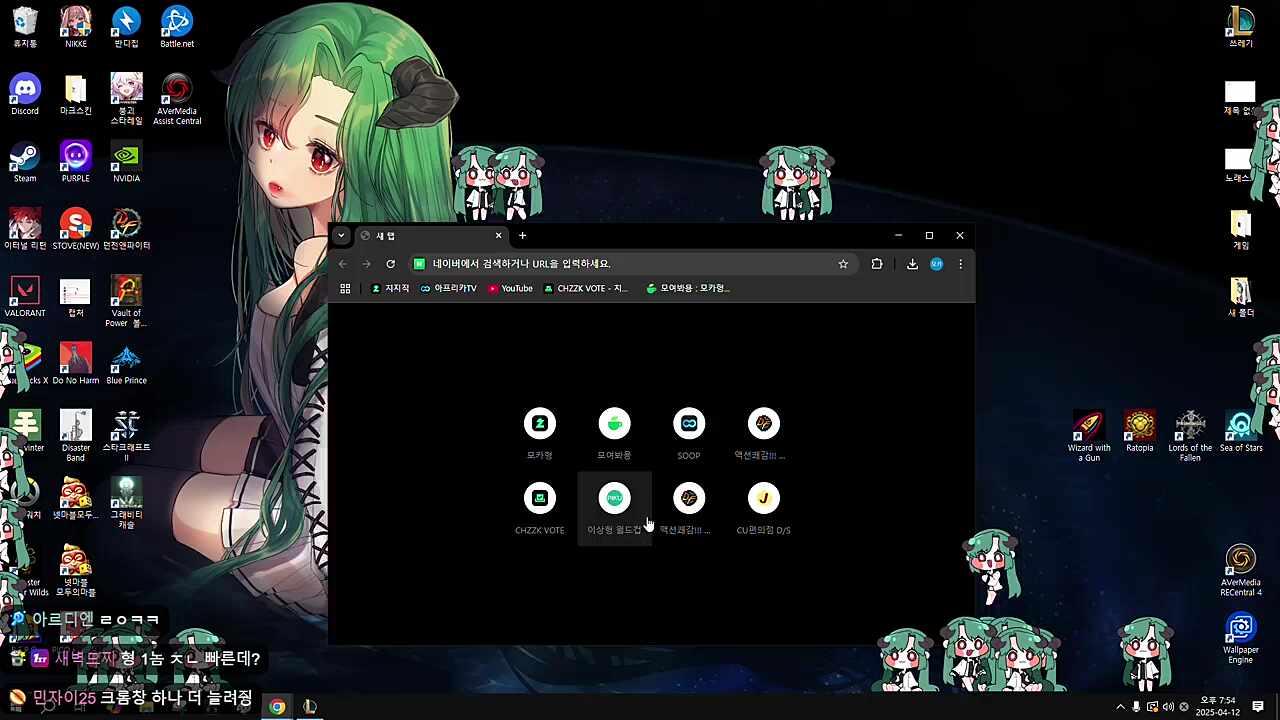This screenshot has width=1280, height=720.
Task: Open the clock showing 오후 7:54
Action: click(x=1216, y=707)
